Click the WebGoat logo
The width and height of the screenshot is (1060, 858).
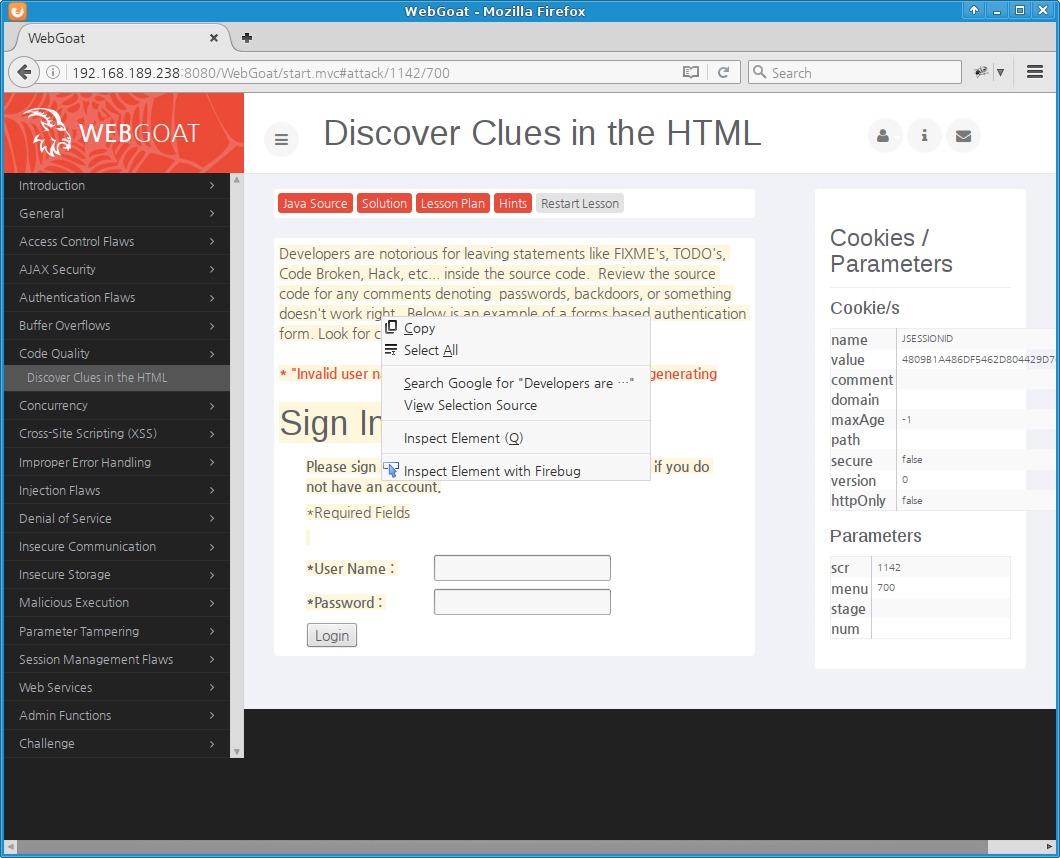tap(112, 133)
